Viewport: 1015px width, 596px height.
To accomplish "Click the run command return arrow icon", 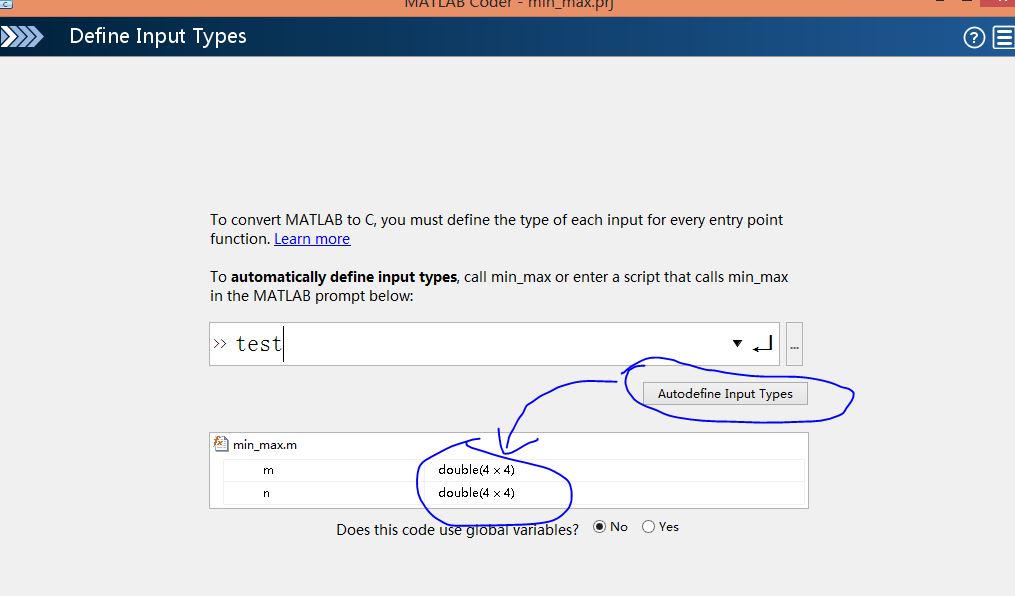I will (763, 344).
